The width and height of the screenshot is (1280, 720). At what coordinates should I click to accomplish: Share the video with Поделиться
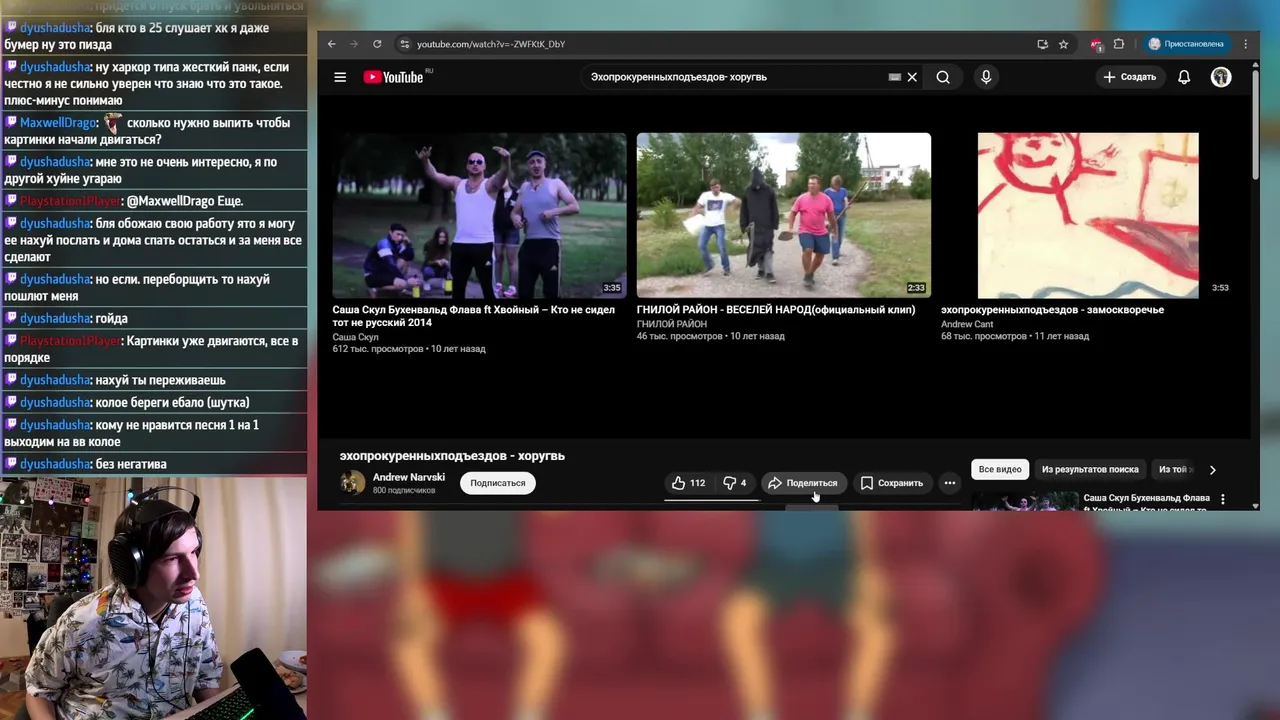click(x=802, y=483)
